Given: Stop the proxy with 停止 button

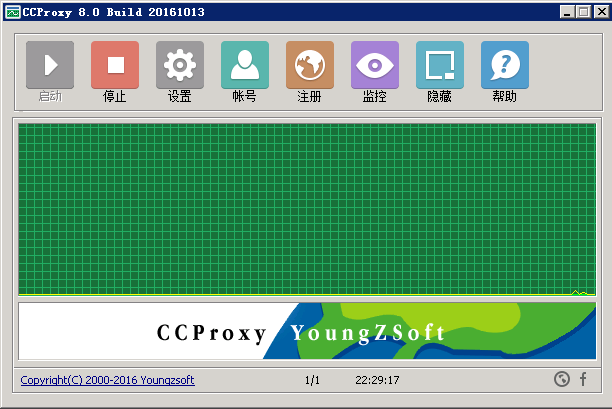Looking at the screenshot, I should click(x=115, y=66).
